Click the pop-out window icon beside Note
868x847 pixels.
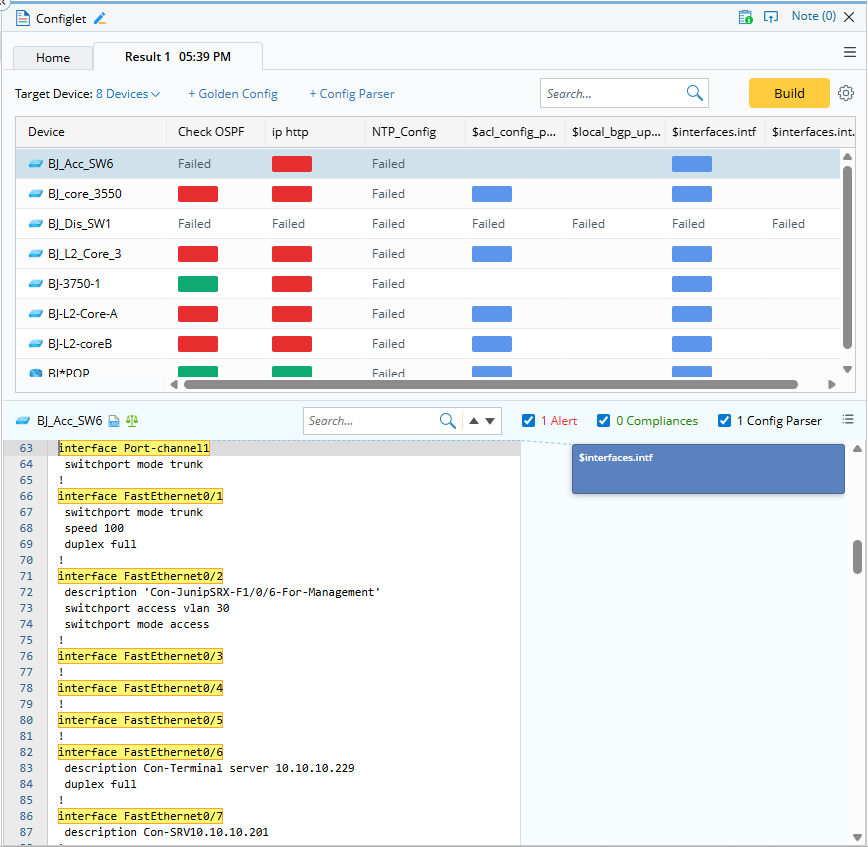click(771, 17)
